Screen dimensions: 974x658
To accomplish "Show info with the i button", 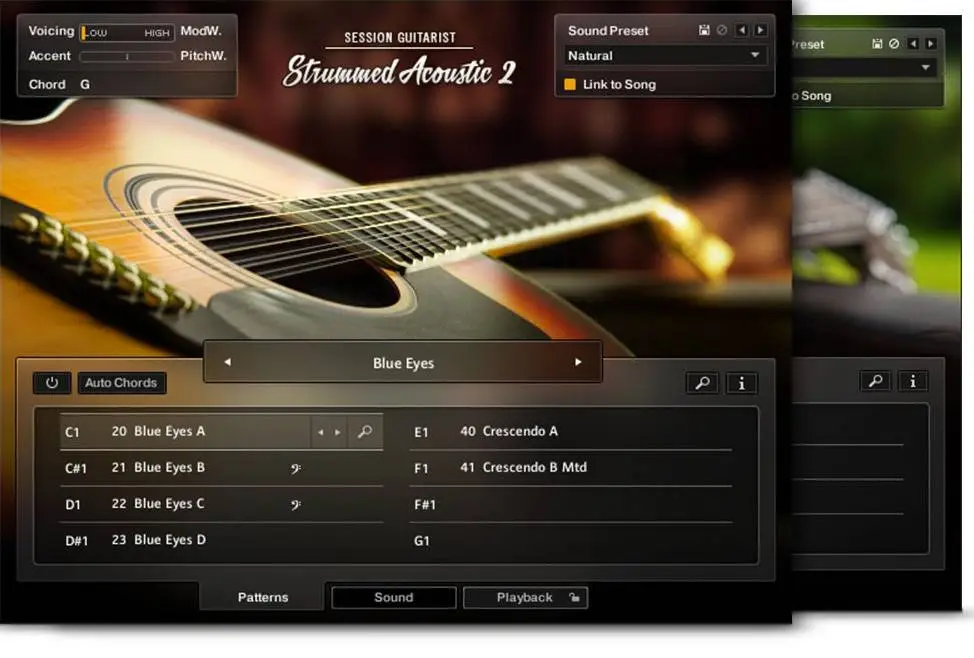I will [741, 383].
